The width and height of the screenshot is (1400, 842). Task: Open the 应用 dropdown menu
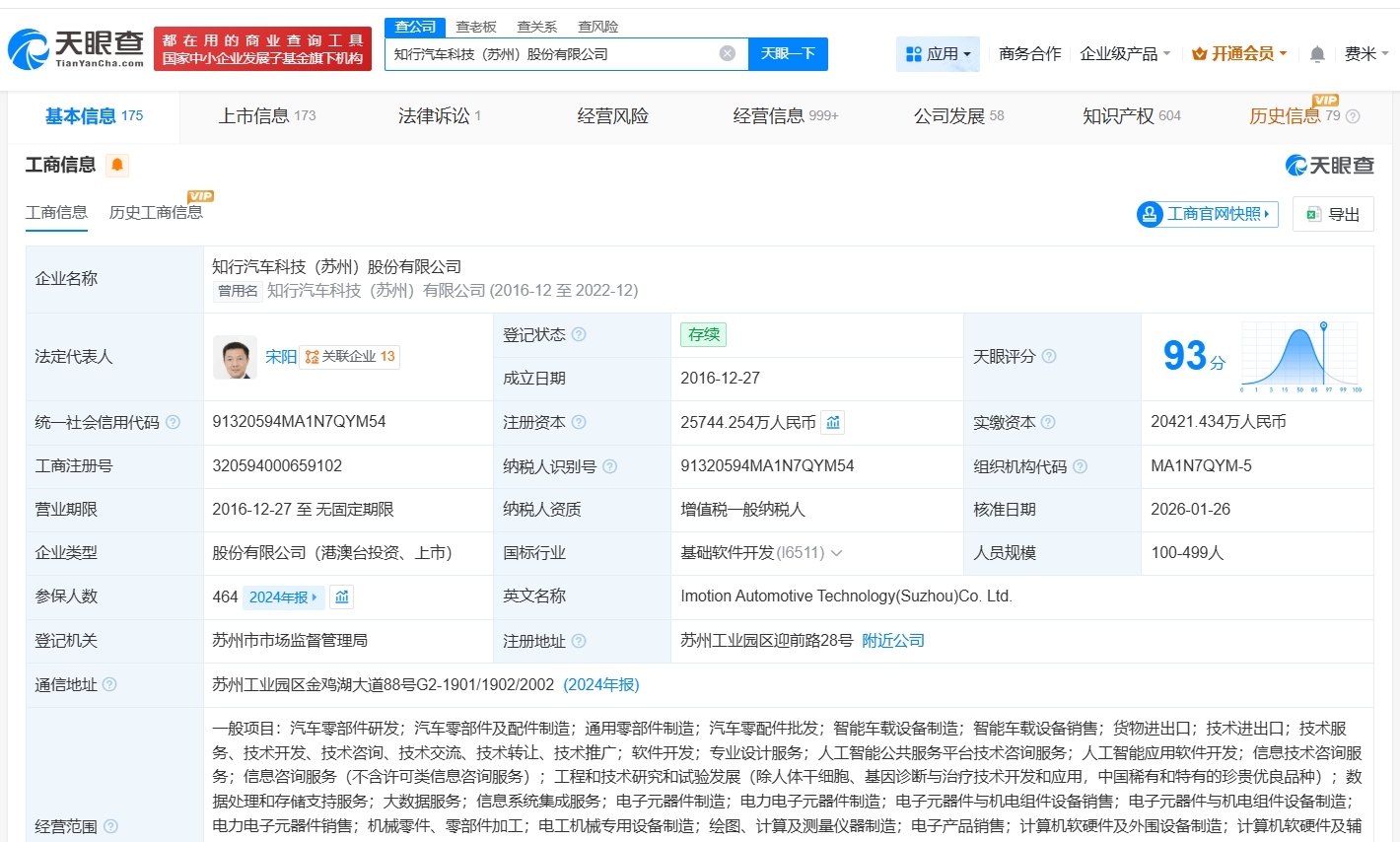click(x=938, y=54)
